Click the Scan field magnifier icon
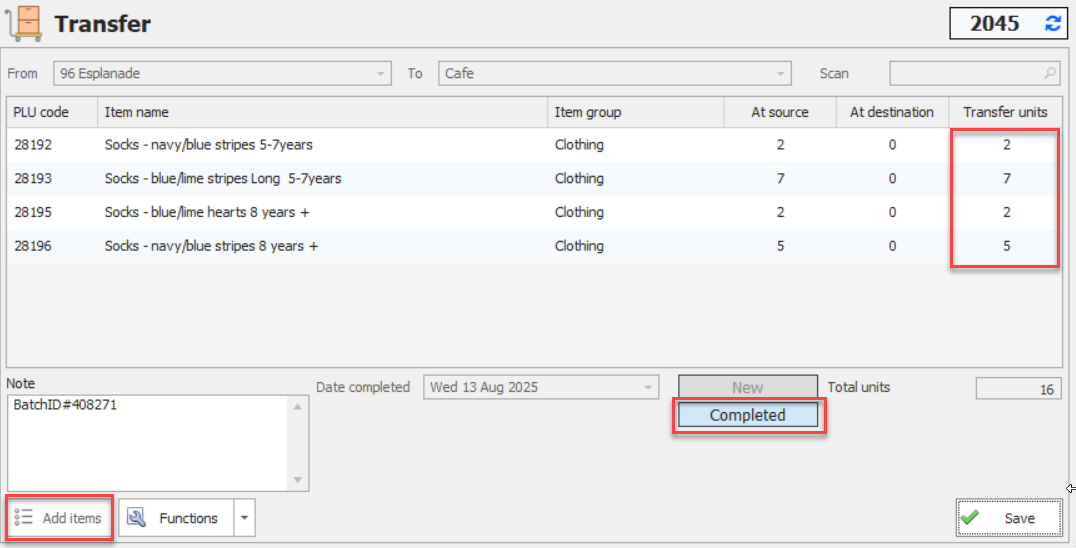1076x548 pixels. point(1050,73)
